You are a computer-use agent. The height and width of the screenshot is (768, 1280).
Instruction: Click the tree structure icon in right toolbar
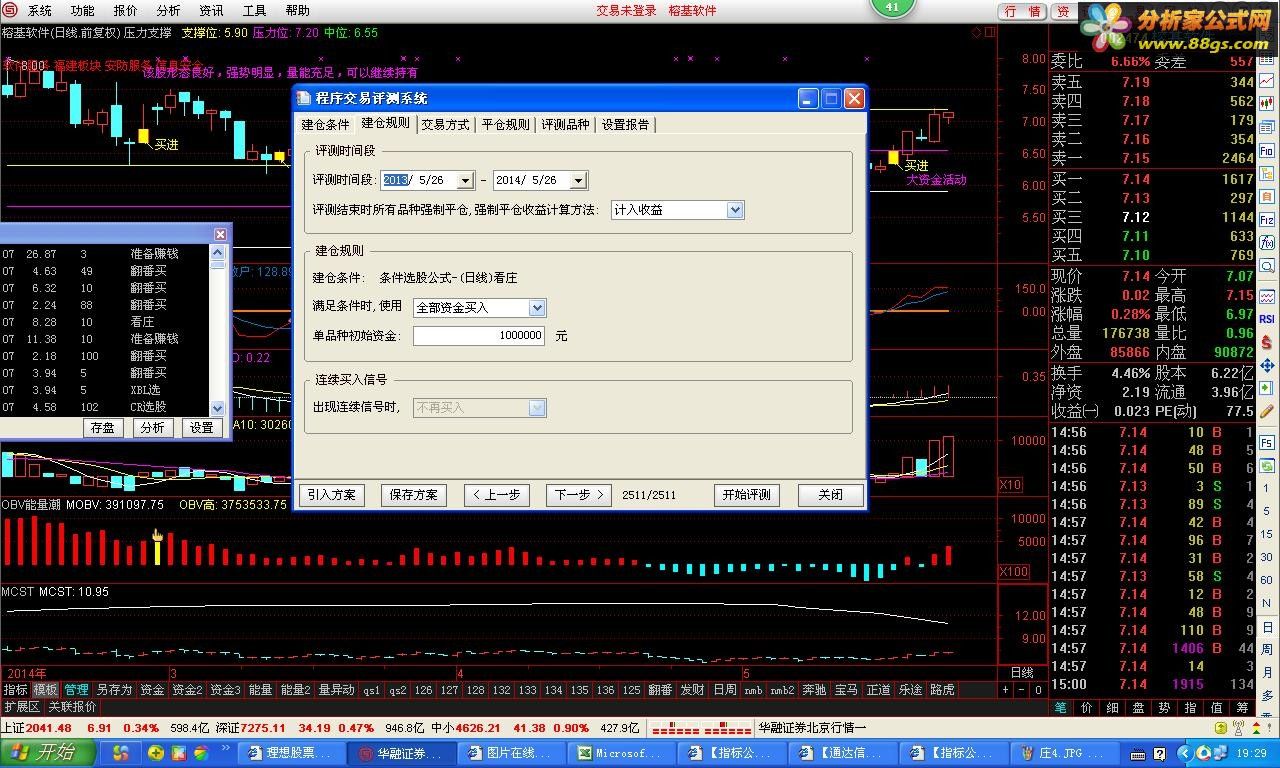(x=1266, y=173)
